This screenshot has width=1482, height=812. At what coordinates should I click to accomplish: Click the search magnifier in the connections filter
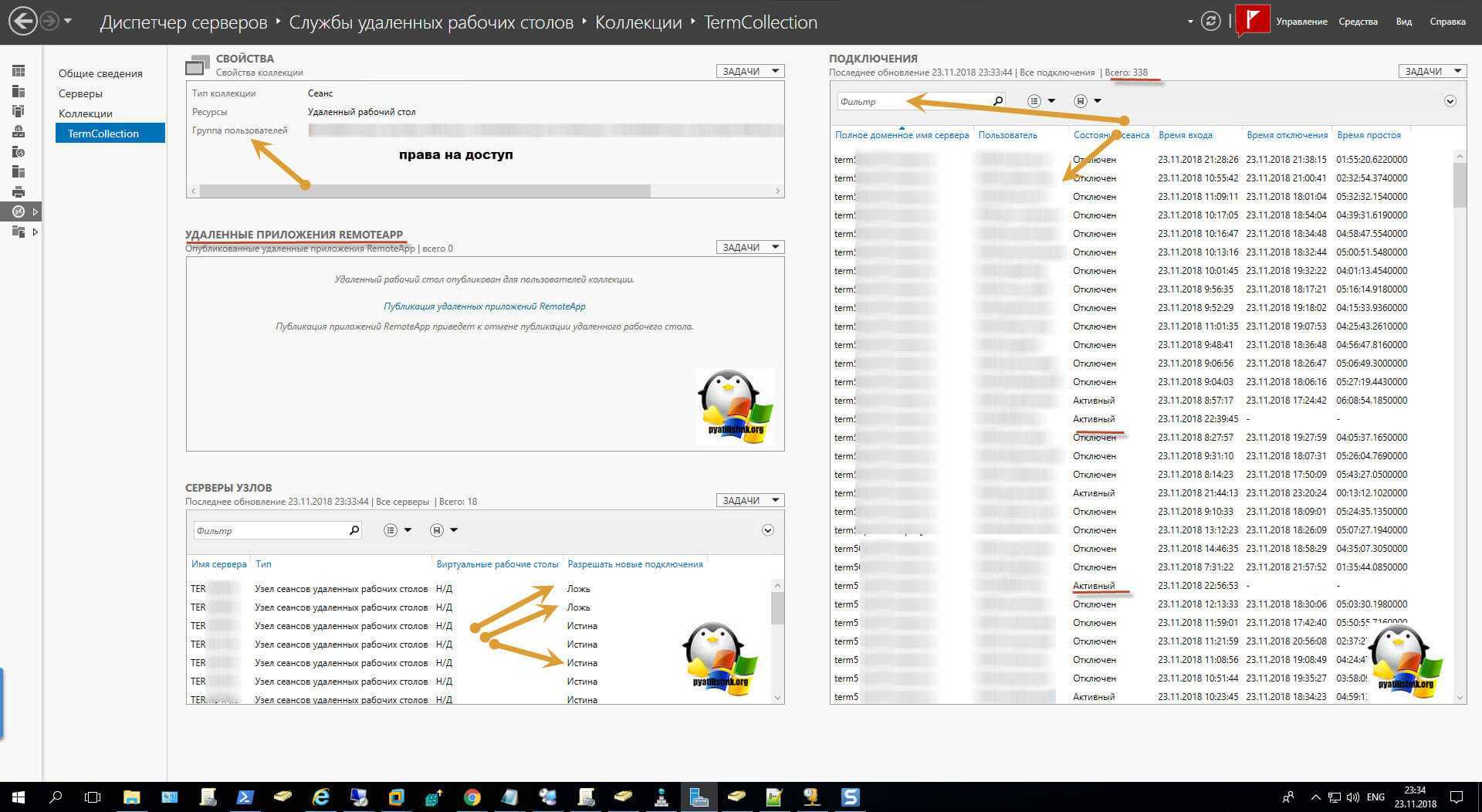tap(998, 101)
